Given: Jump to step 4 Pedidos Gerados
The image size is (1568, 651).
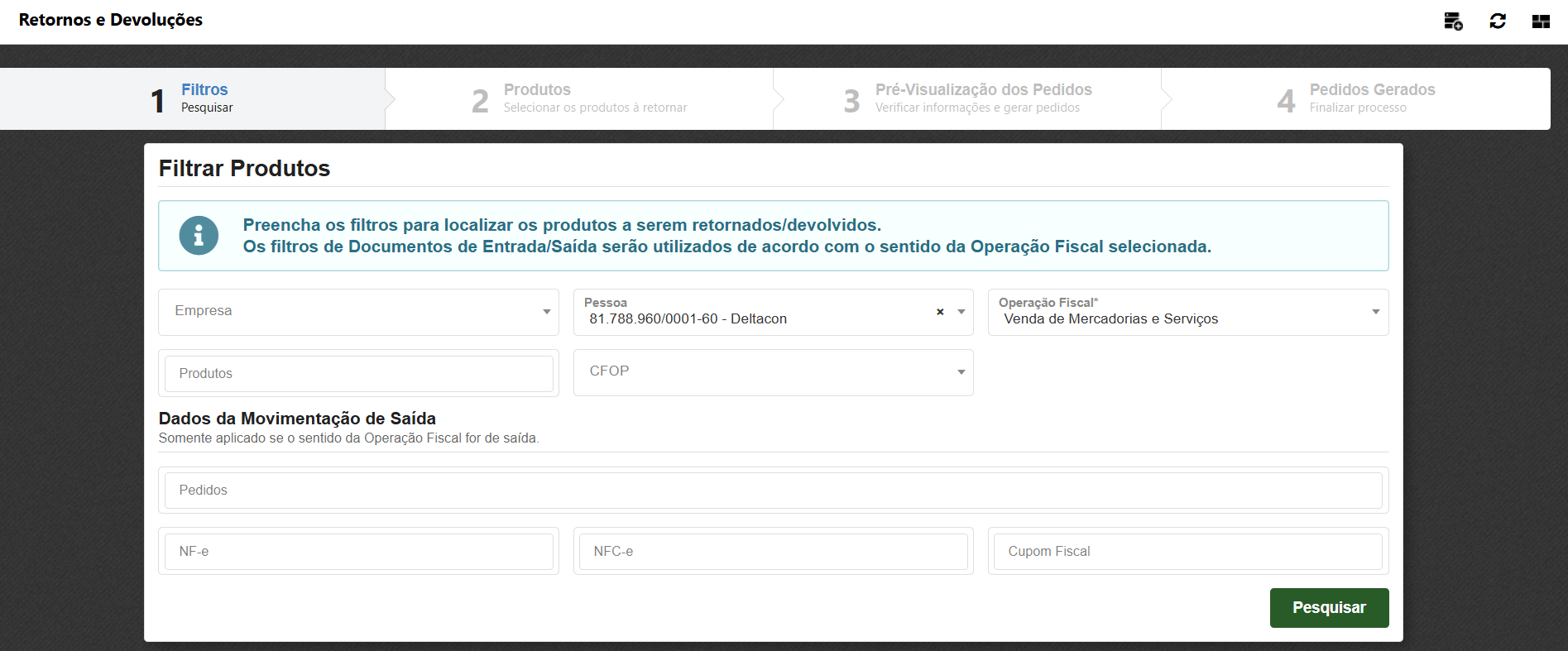Looking at the screenshot, I should click(1357, 98).
